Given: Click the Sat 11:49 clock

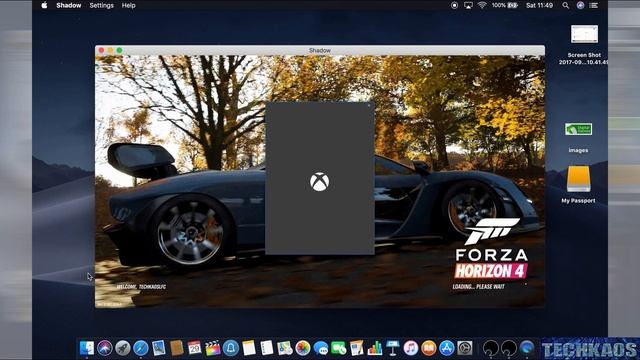Looking at the screenshot, I should [539, 5].
